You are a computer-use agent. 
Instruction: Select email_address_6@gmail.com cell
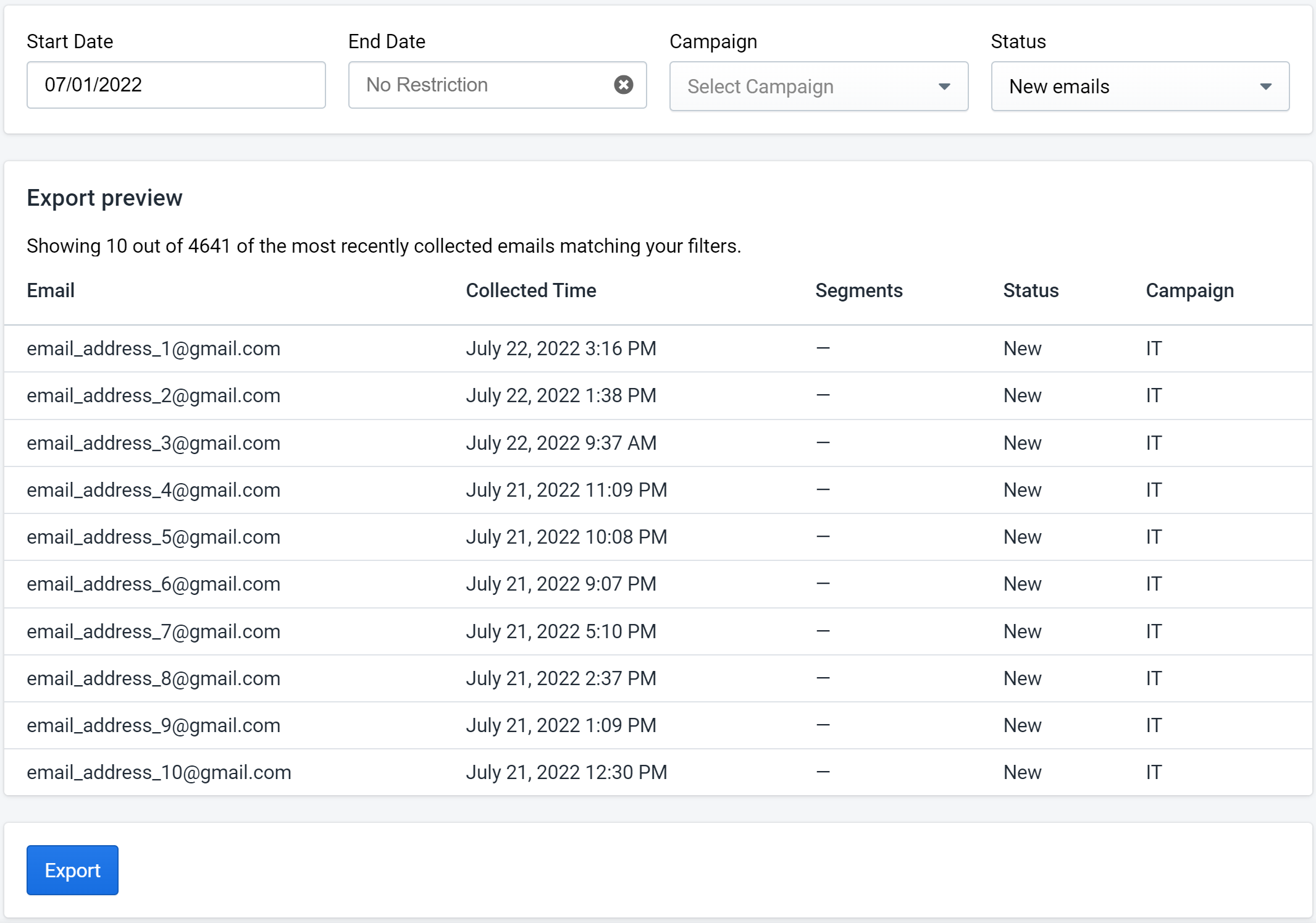153,584
